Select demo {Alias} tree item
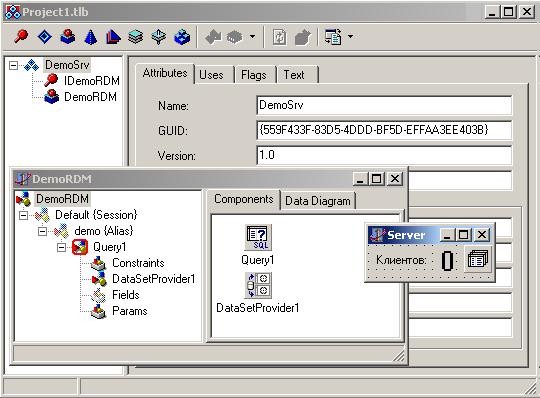Image resolution: width=540 pixels, height=398 pixels. point(104,231)
